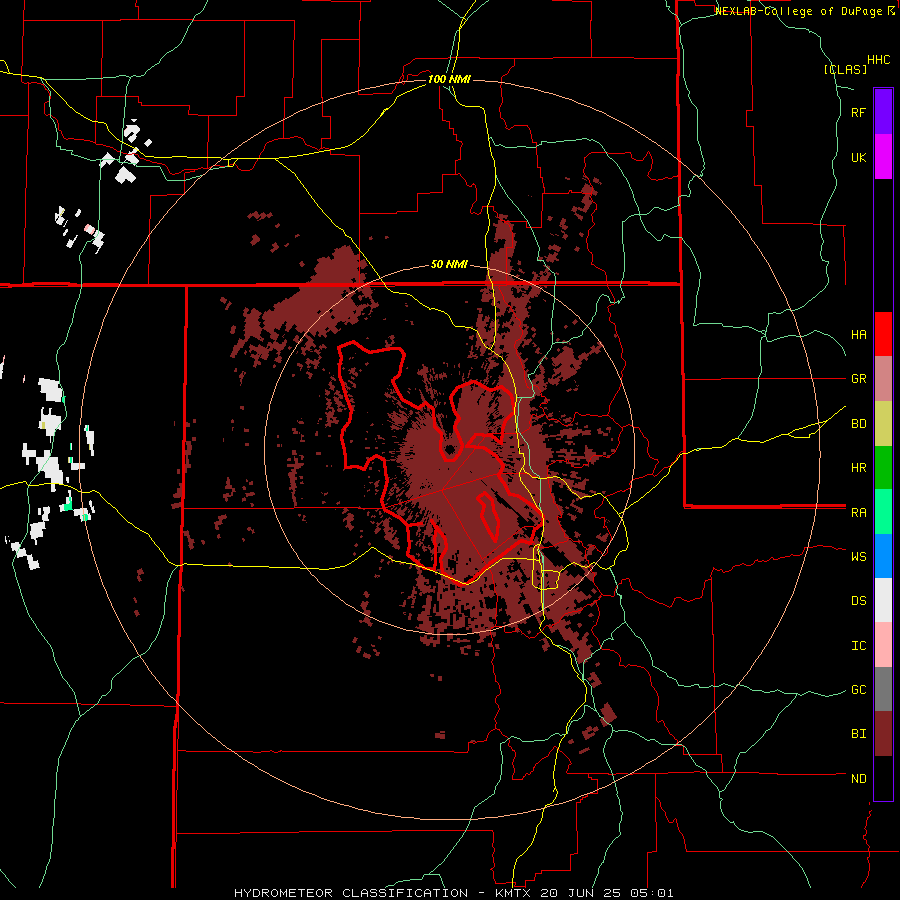Click the GR legend label
Viewport: 900px width, 900px height.
point(858,379)
